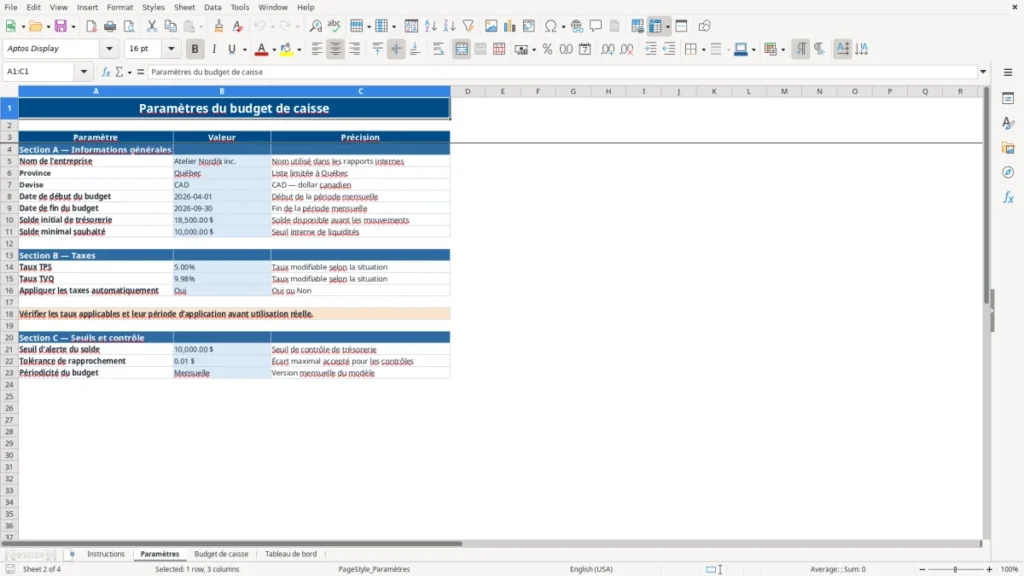Screen dimensions: 1024x576
Task: Run the spelling check icon
Action: tap(334, 26)
